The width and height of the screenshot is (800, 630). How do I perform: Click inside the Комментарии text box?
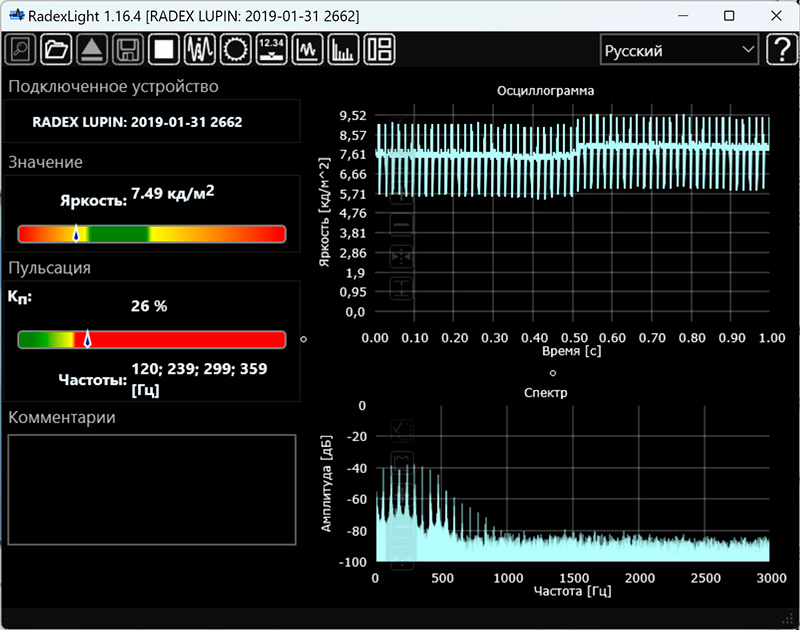coord(152,489)
